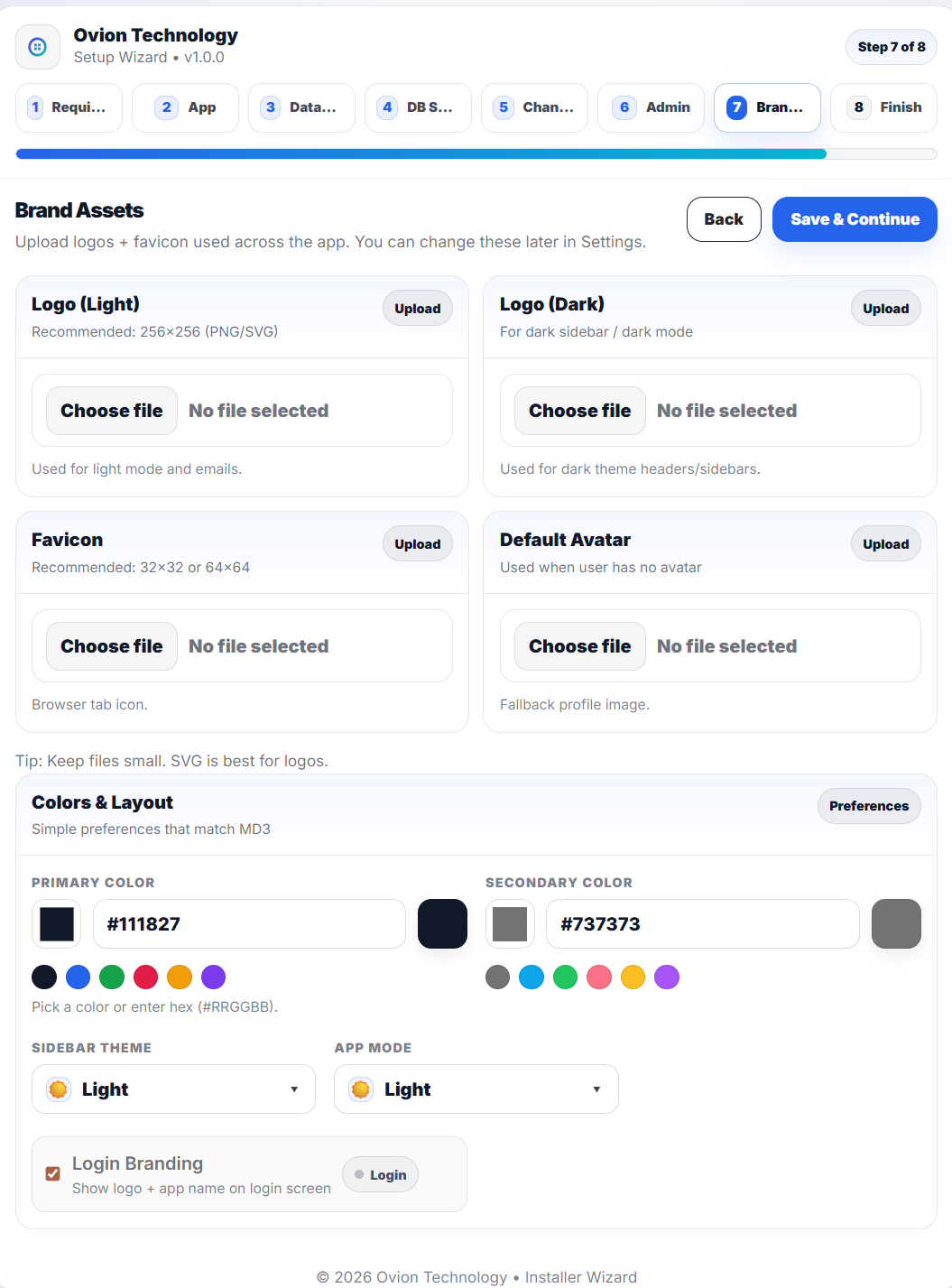Click the Login pill icon in Login Branding

pyautogui.click(x=359, y=1174)
